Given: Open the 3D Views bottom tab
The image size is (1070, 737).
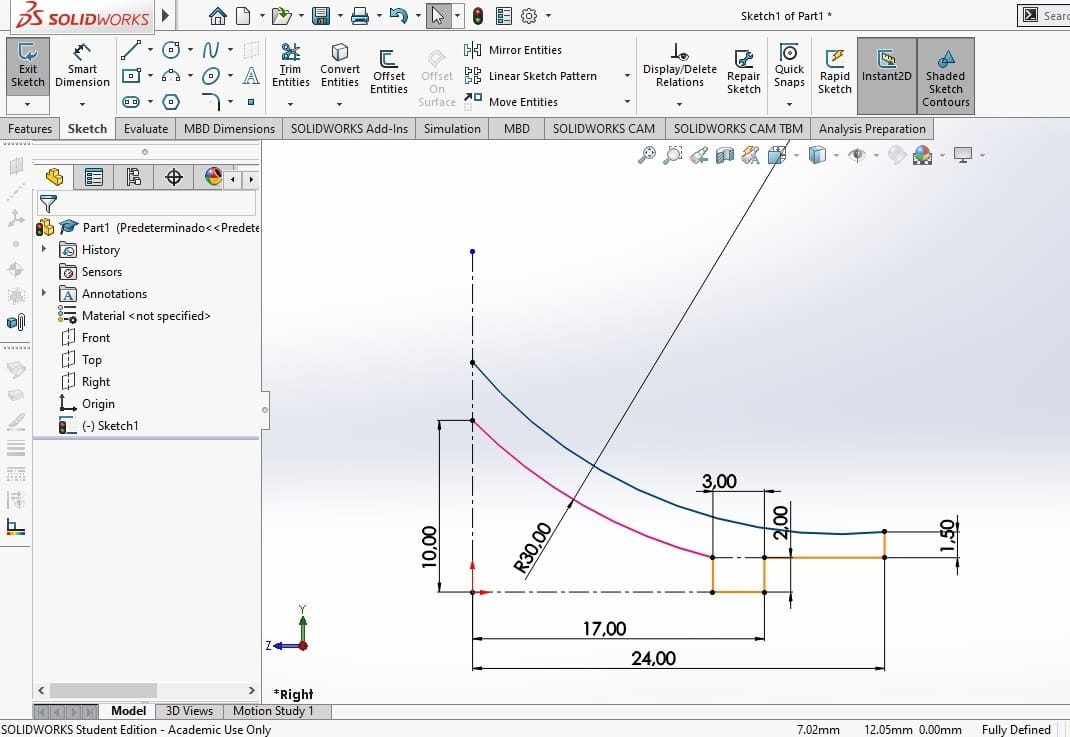Looking at the screenshot, I should coord(189,710).
